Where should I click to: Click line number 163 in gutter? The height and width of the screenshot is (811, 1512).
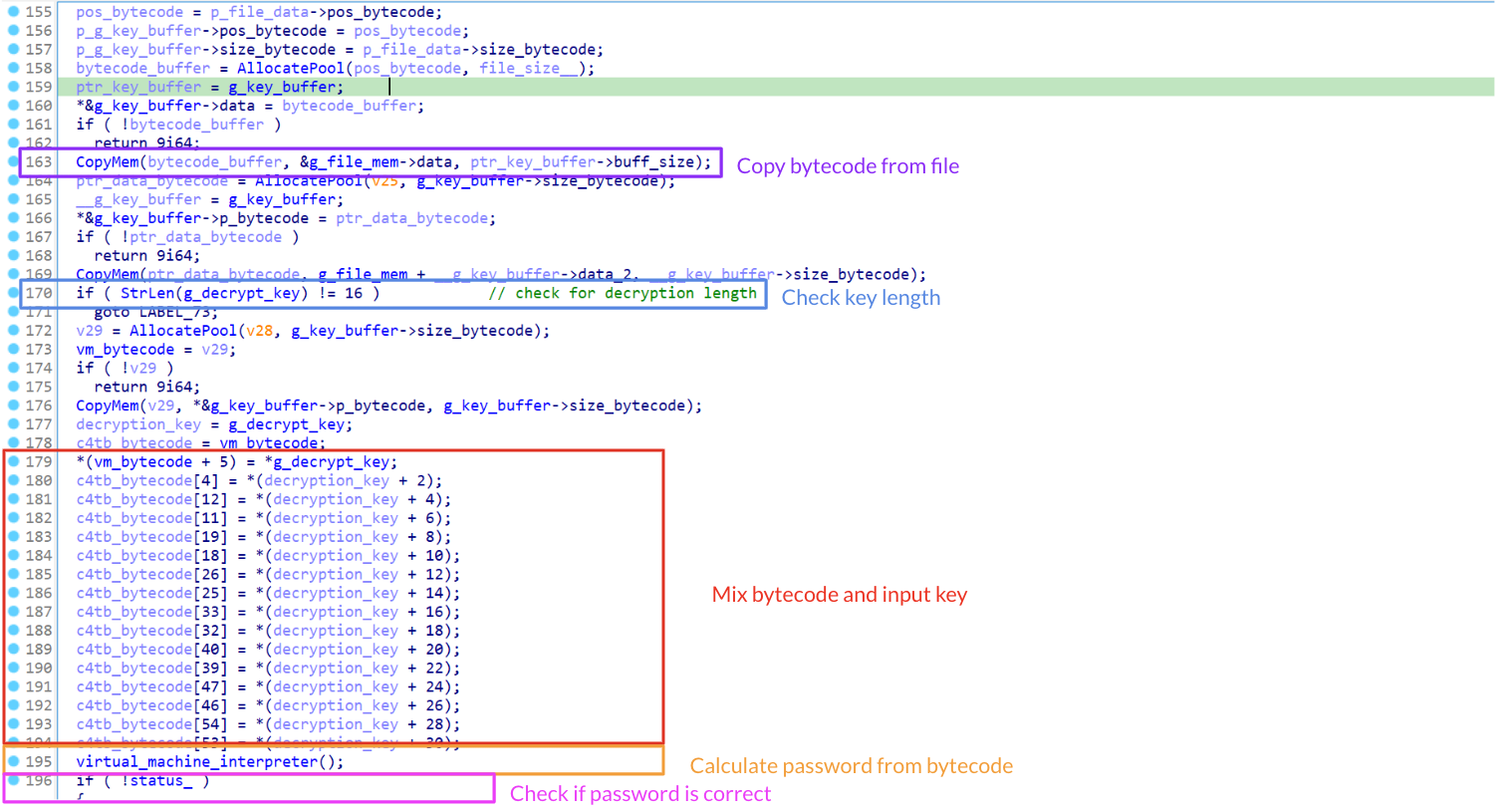39,161
